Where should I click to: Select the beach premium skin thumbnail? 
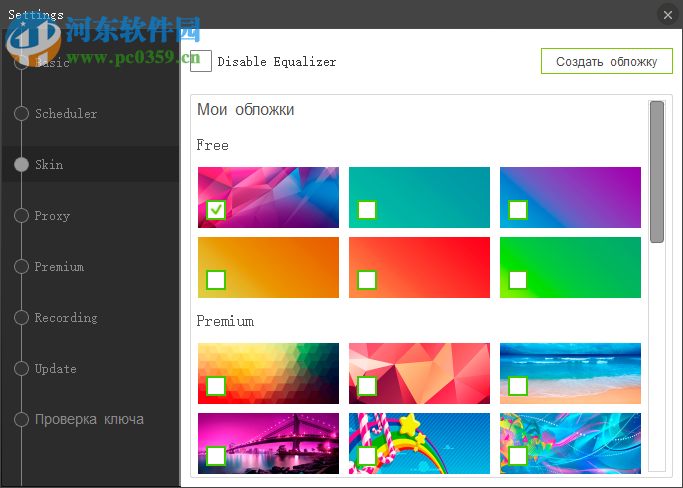point(570,373)
